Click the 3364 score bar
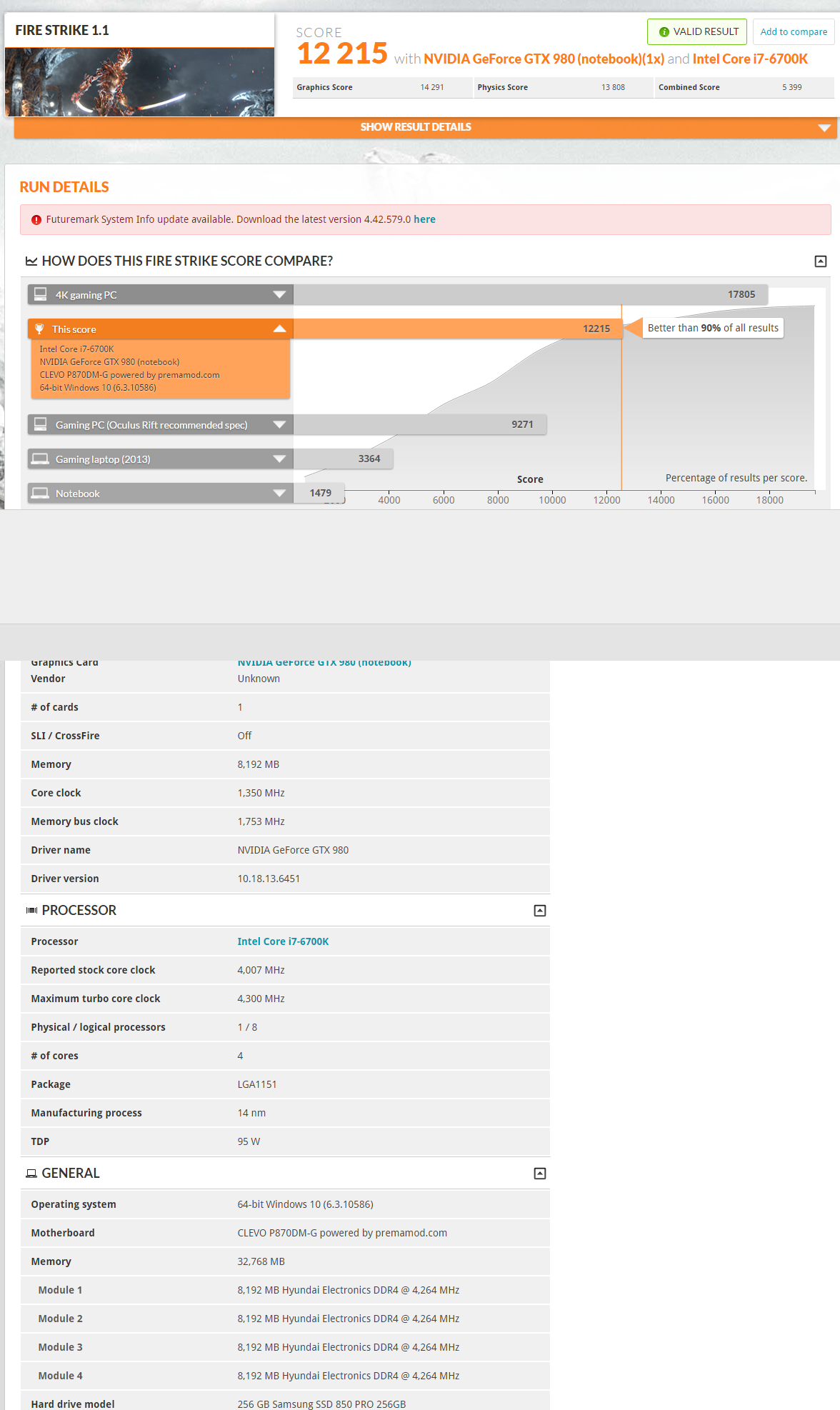Screen dimensions: 840x1410 tap(343, 459)
